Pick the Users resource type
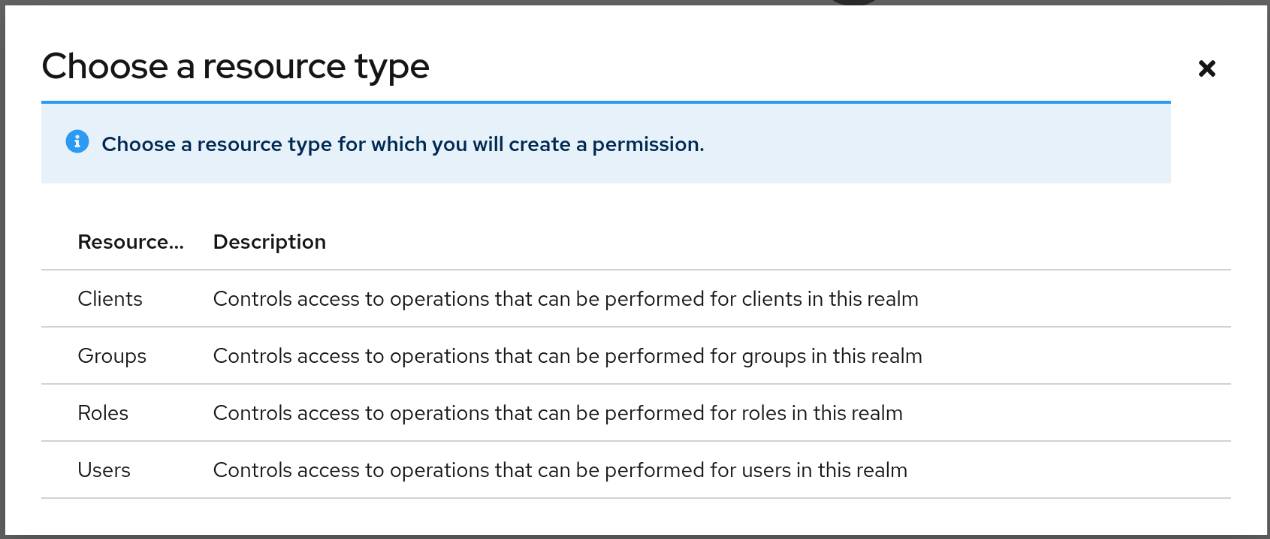Image resolution: width=1270 pixels, height=539 pixels. click(104, 470)
